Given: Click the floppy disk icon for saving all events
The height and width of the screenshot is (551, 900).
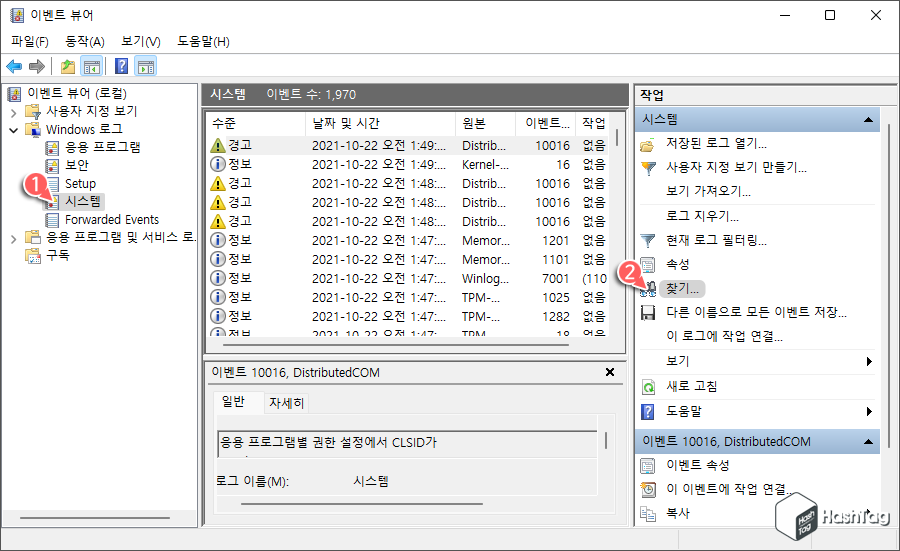Looking at the screenshot, I should click(x=647, y=313).
